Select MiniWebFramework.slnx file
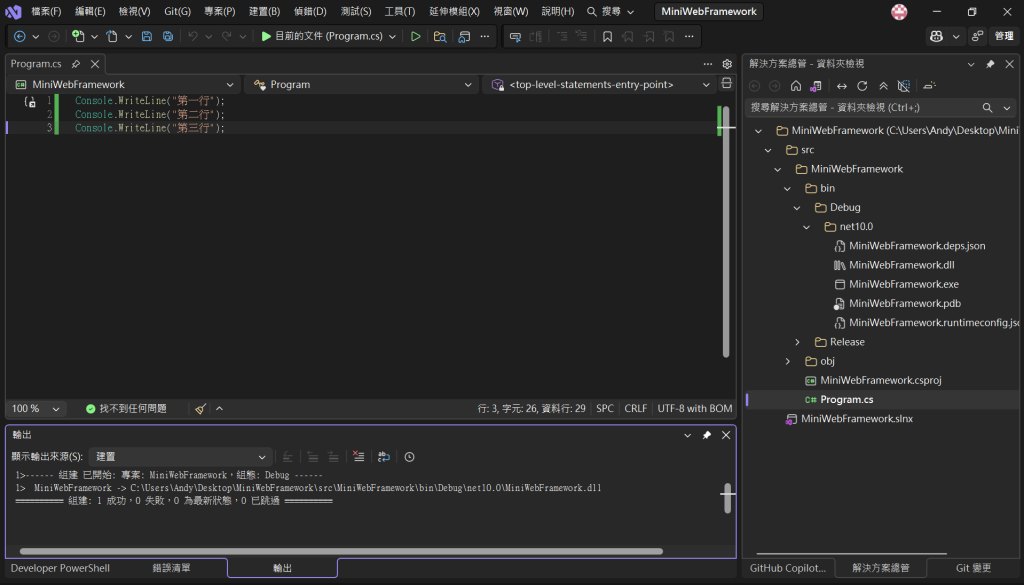 click(857, 419)
